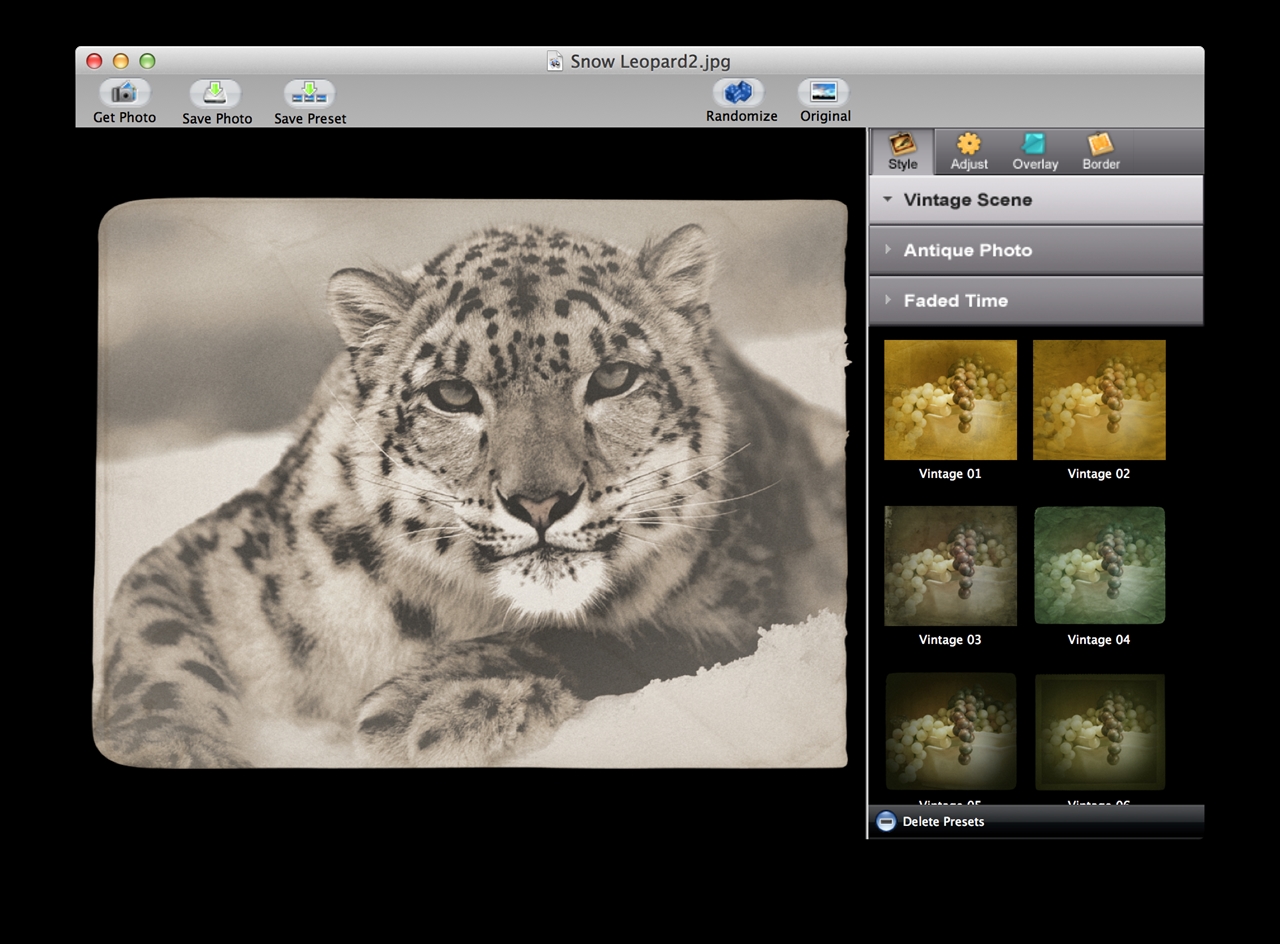
Task: Open the Adjust tab
Action: pos(969,152)
